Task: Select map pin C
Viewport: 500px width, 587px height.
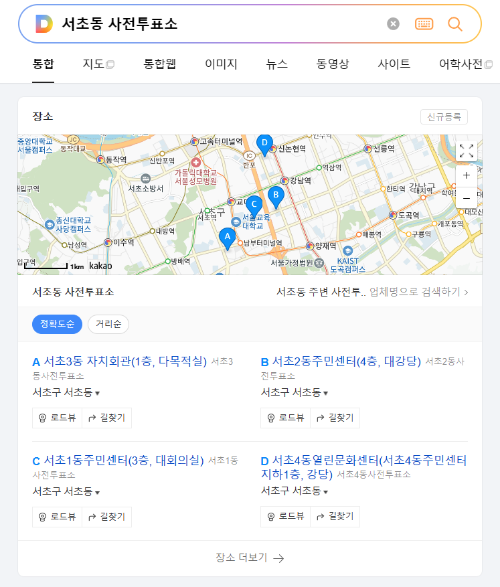Action: [x=254, y=206]
